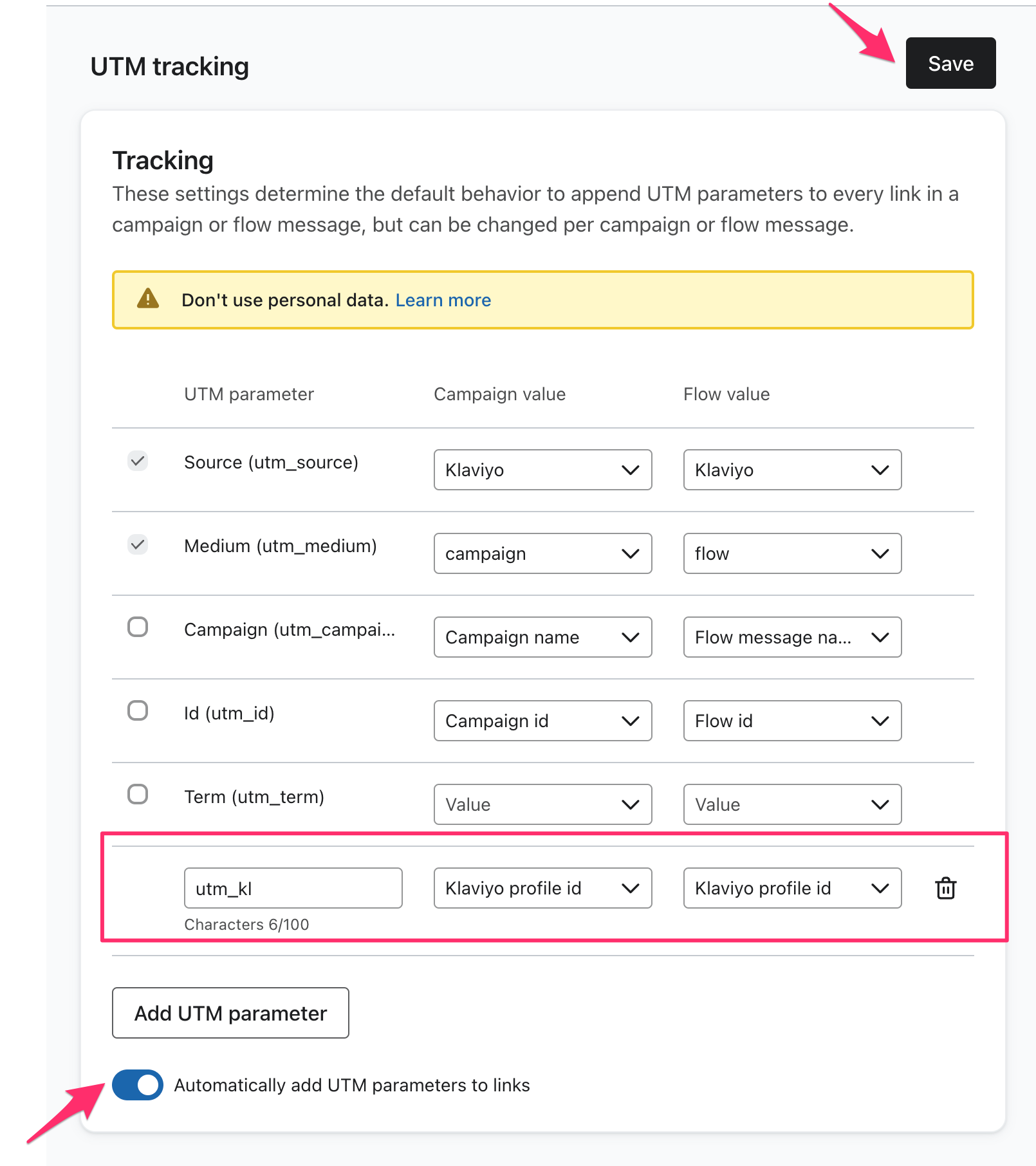Click the Save button
Screen dimensions: 1036x1166
pyautogui.click(x=950, y=63)
